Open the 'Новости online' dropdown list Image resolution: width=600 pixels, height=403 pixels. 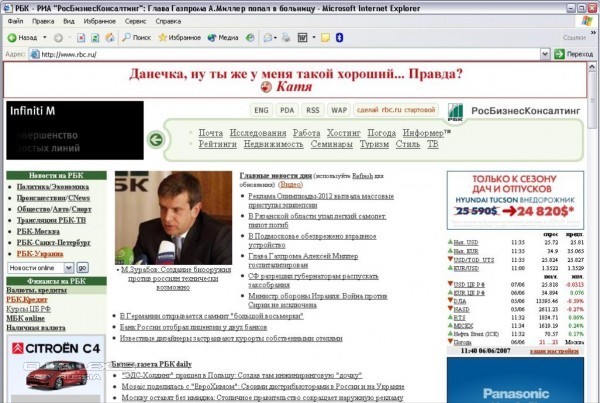69,267
